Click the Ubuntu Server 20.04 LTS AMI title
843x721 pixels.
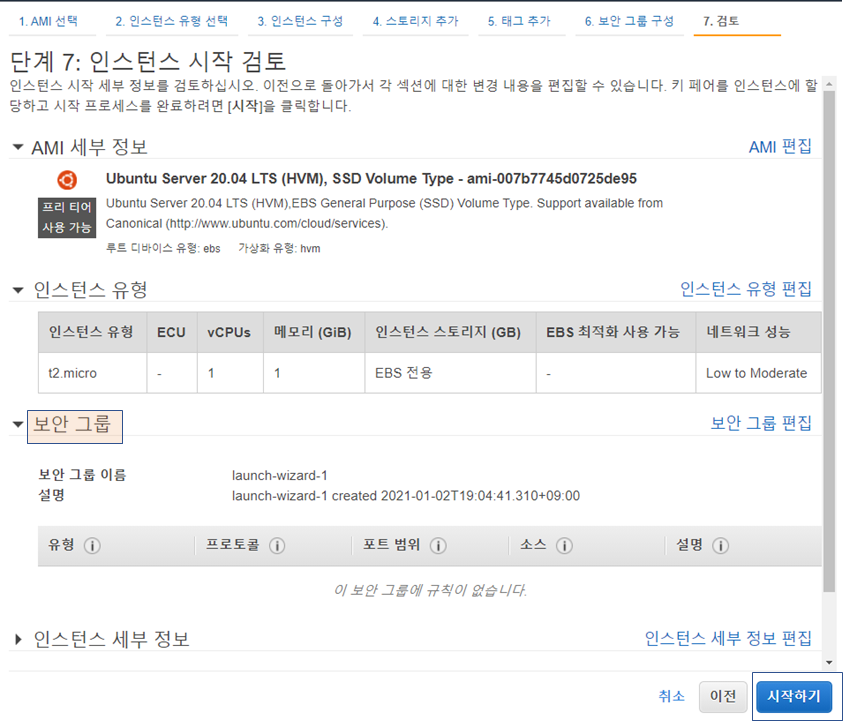coord(371,179)
